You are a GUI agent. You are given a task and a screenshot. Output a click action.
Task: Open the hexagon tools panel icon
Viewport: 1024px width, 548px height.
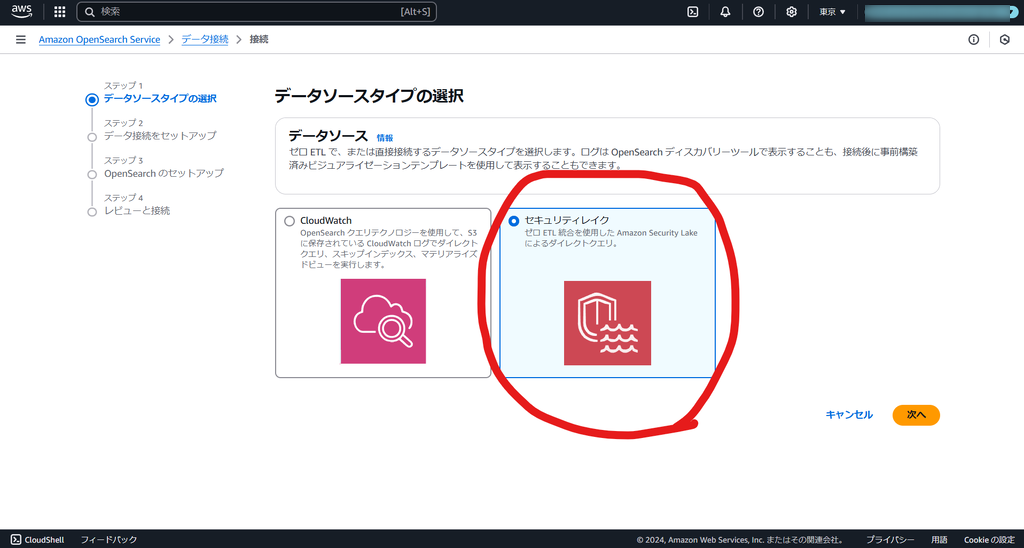pos(1005,40)
